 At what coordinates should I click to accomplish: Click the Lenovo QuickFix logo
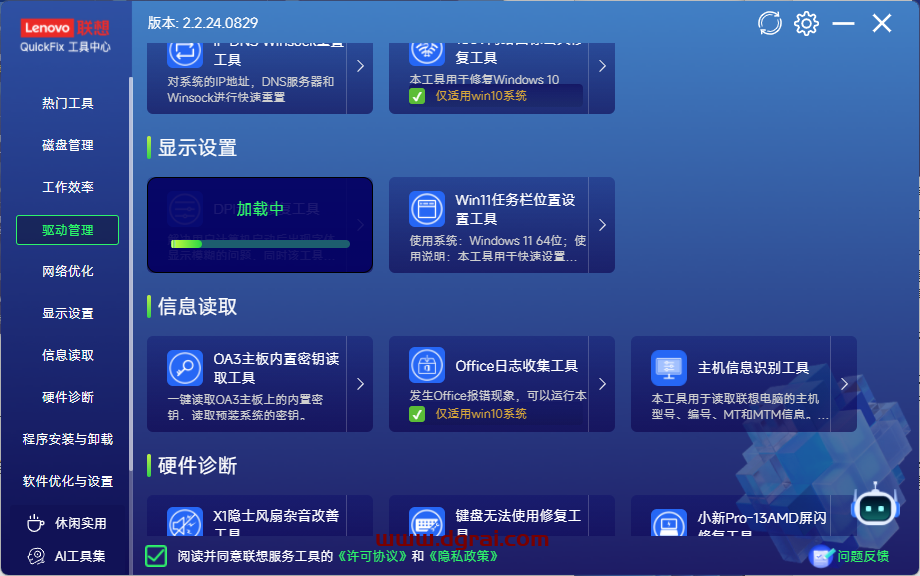(65, 36)
